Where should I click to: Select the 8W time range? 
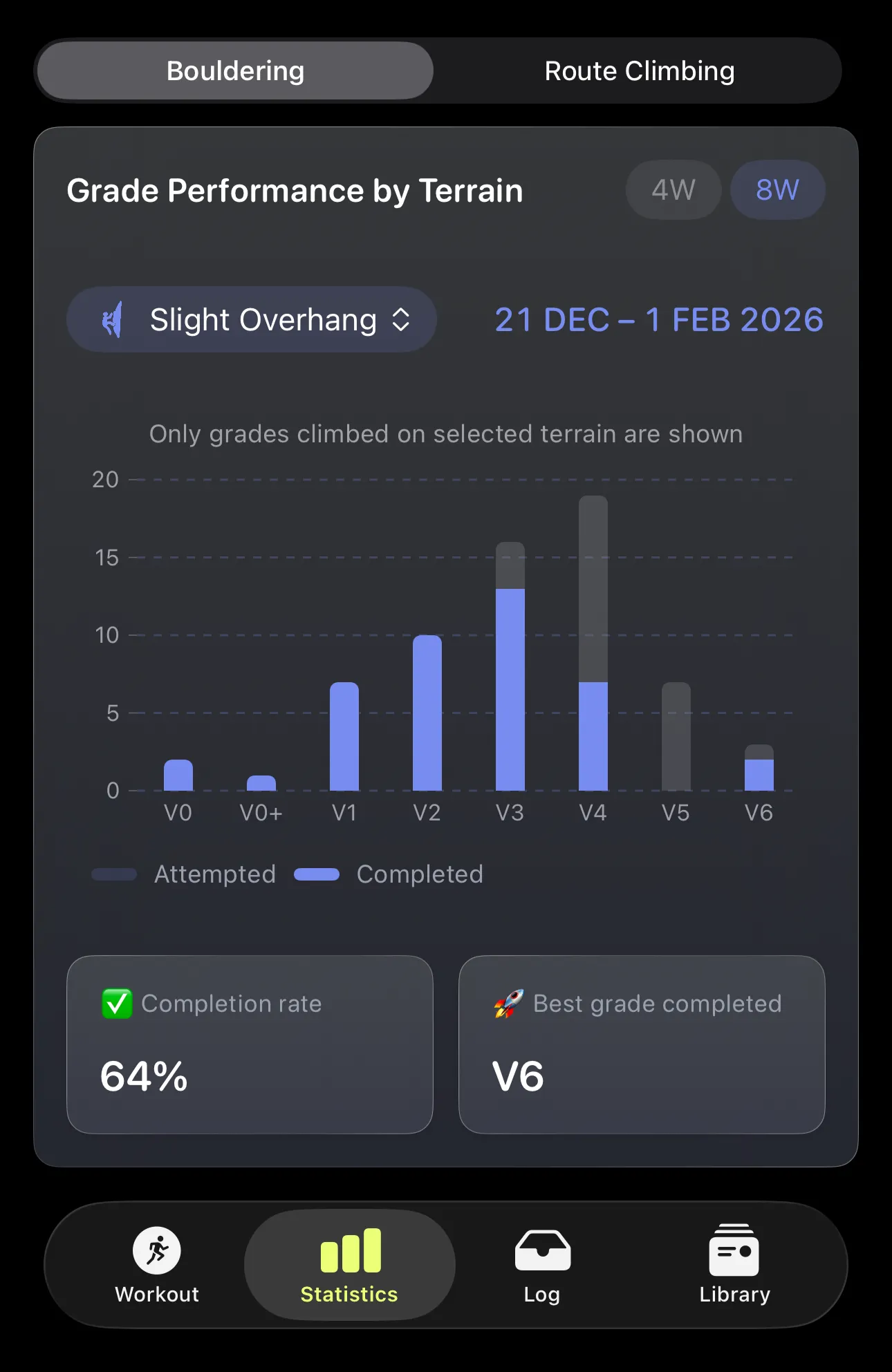(x=777, y=190)
